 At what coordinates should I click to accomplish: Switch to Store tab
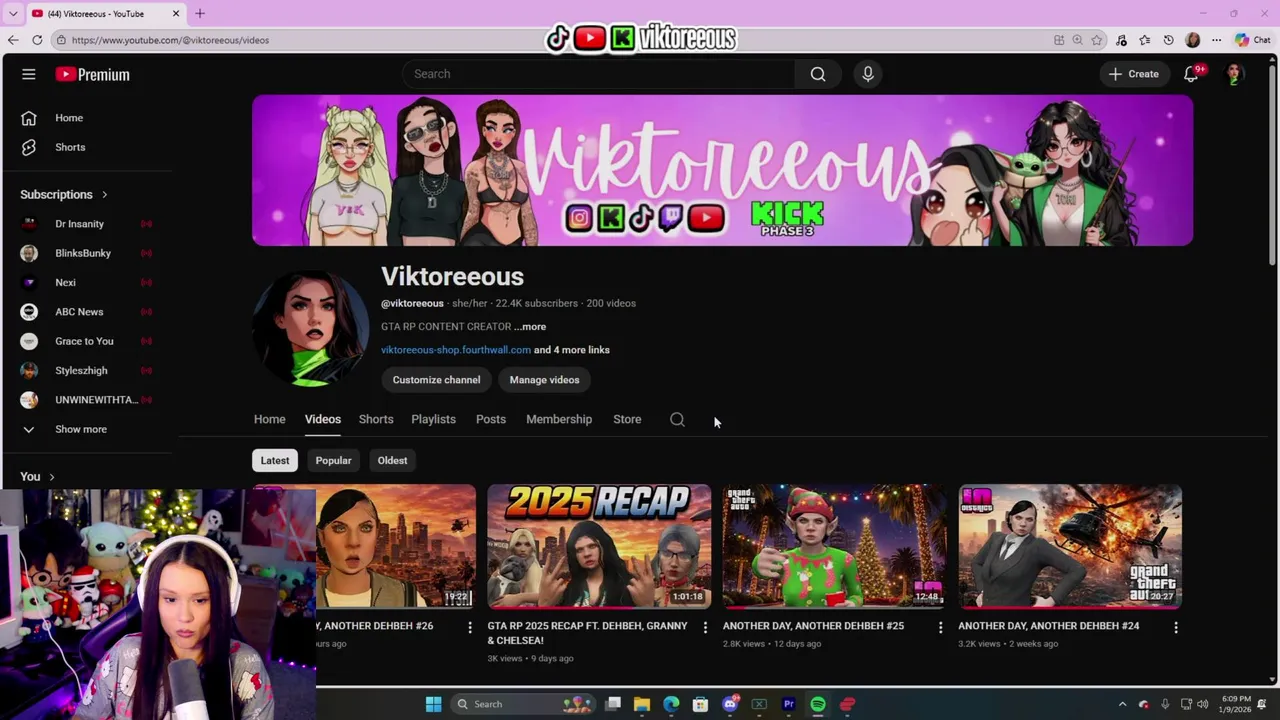627,419
